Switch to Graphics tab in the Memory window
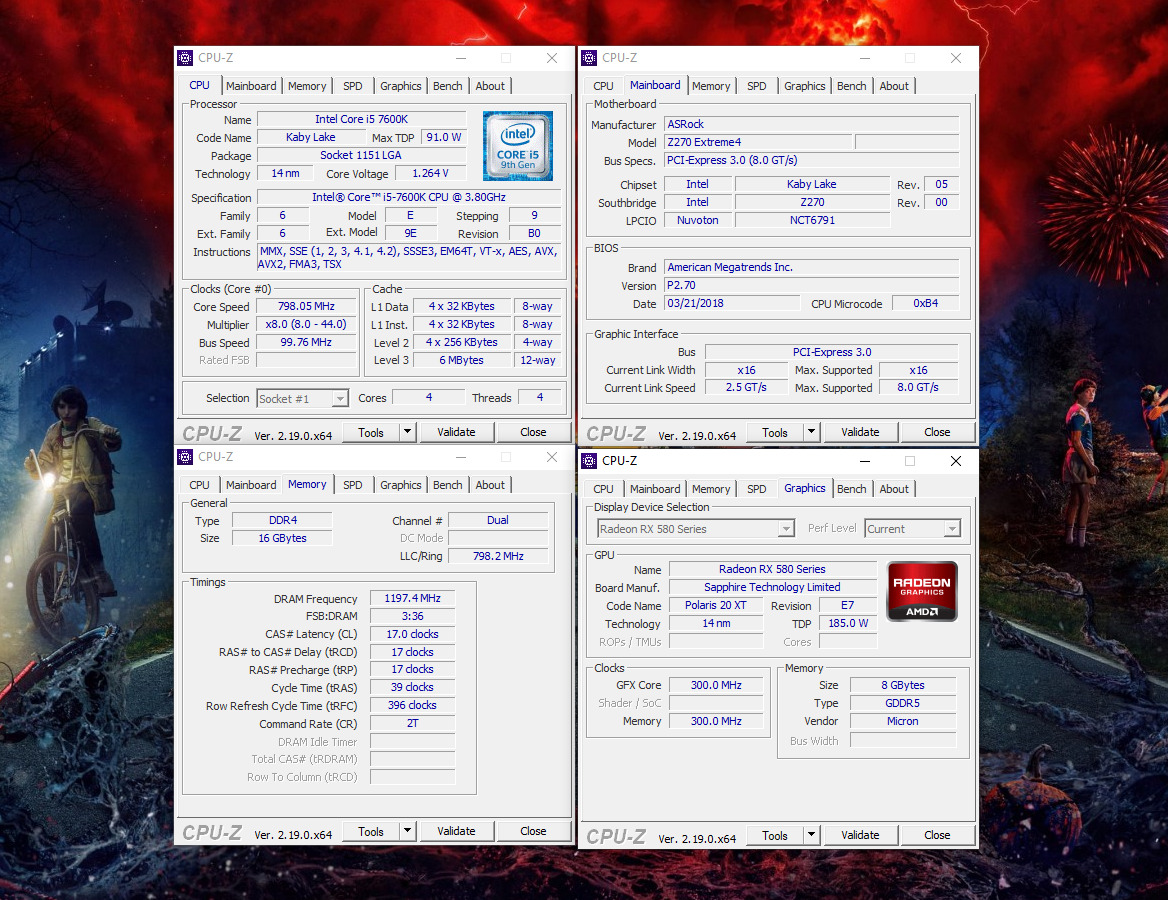1168x900 pixels. [401, 485]
